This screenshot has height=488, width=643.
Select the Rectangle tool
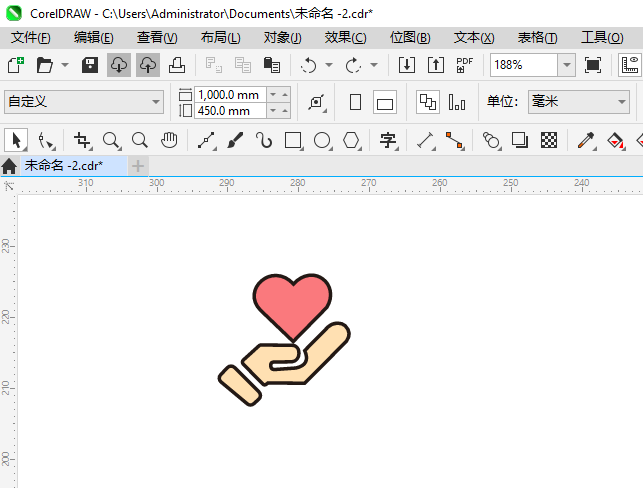pyautogui.click(x=294, y=140)
